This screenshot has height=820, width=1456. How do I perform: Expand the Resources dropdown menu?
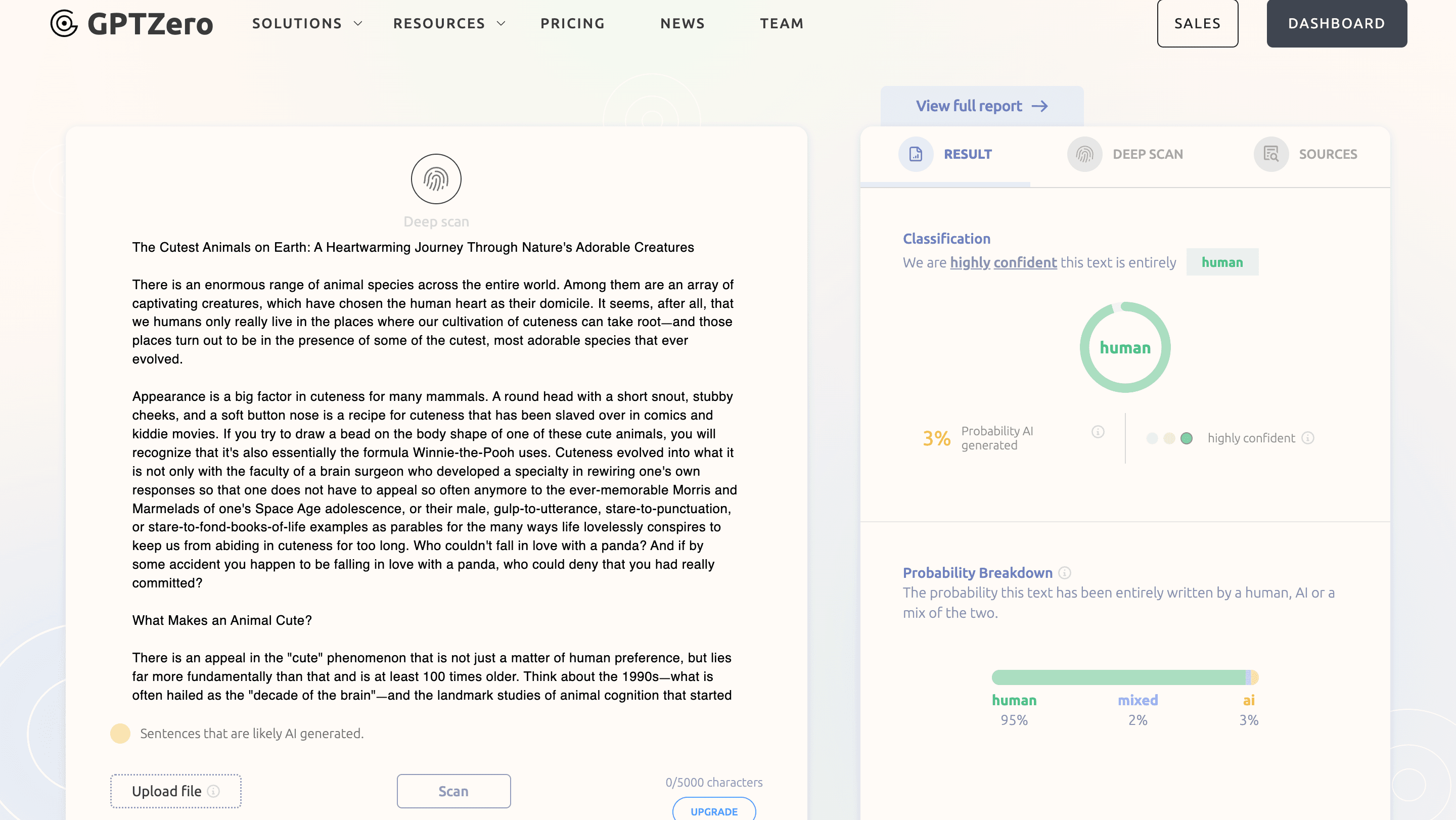point(449,23)
